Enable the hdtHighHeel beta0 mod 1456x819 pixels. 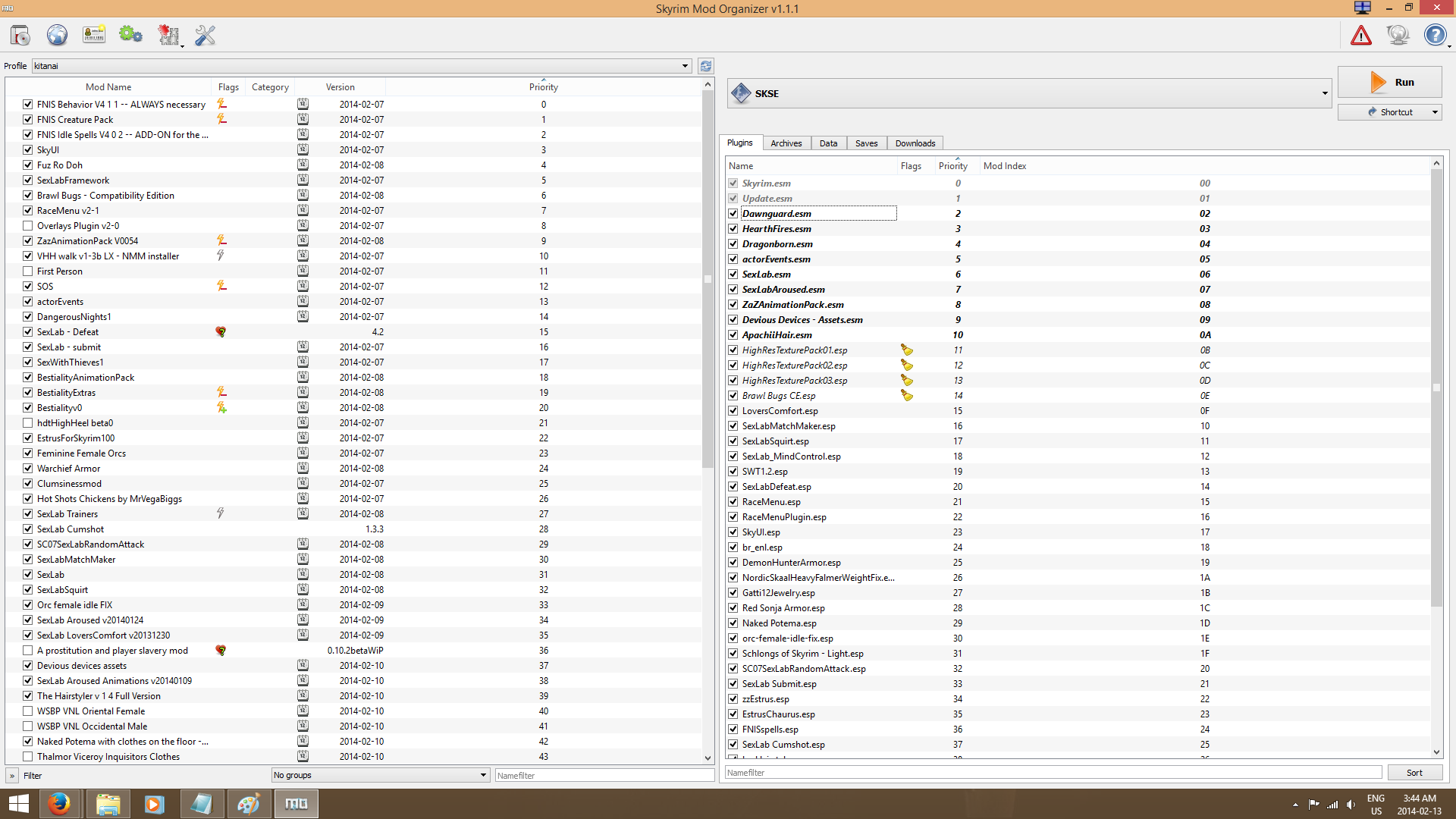click(x=27, y=423)
